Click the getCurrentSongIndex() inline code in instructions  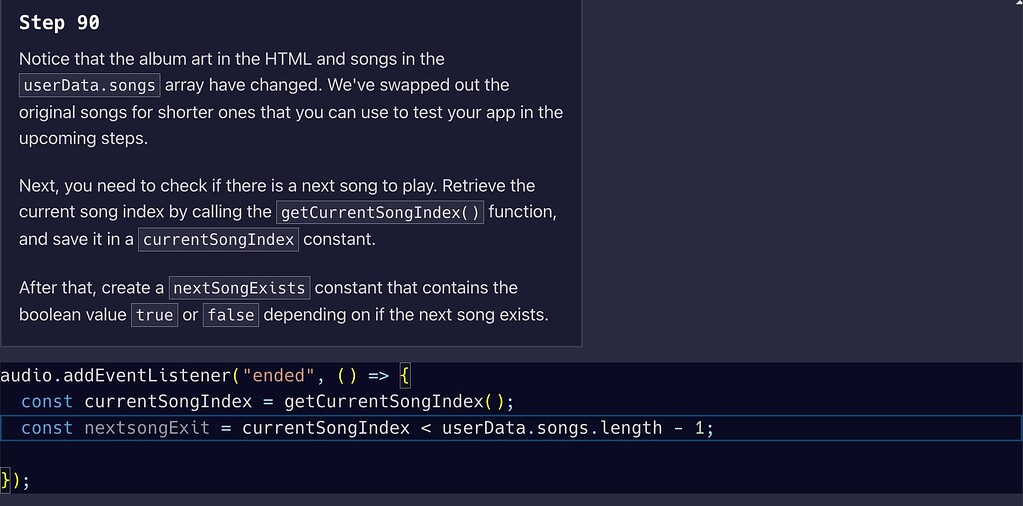coord(380,213)
